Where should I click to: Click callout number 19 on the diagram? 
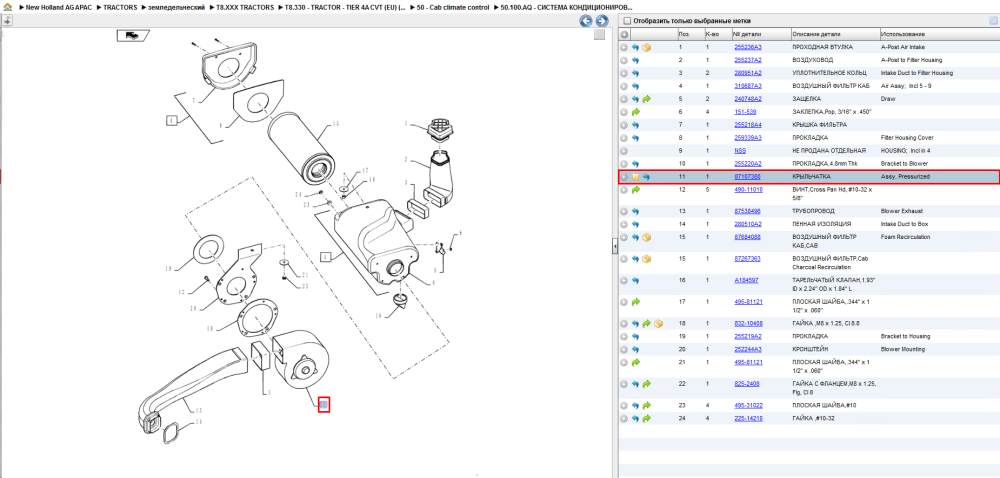click(169, 270)
